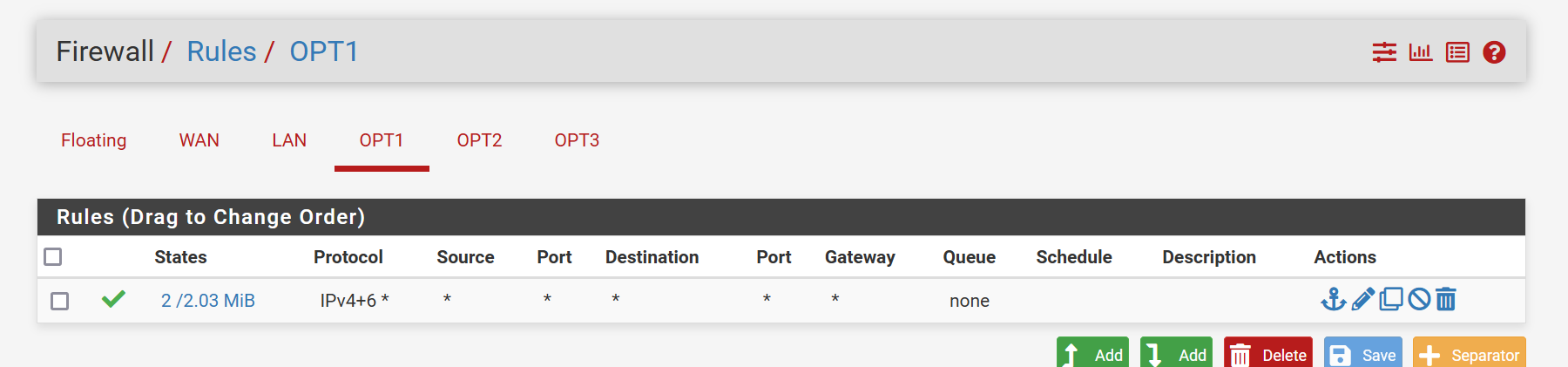
Task: Click the red Delete button
Action: click(x=1268, y=352)
